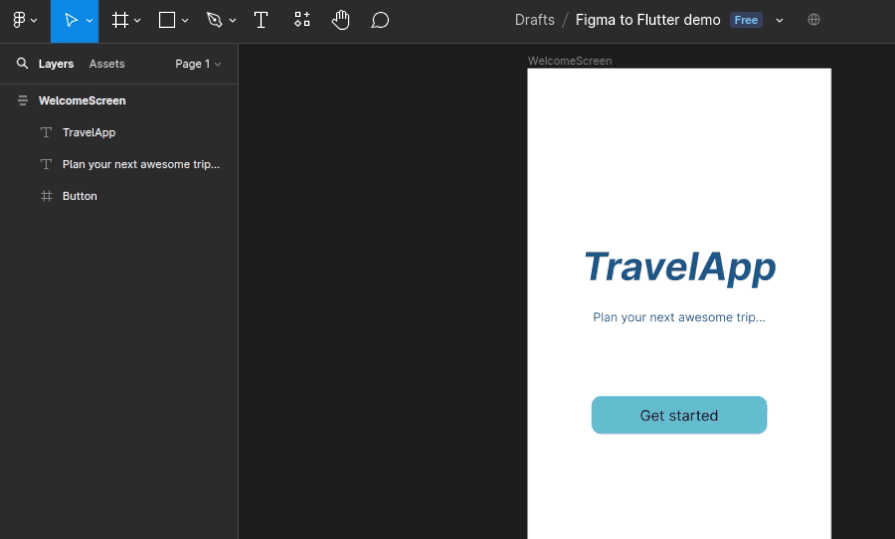Expand the Move tool options chevron
This screenshot has height=539, width=895.
(89, 21)
